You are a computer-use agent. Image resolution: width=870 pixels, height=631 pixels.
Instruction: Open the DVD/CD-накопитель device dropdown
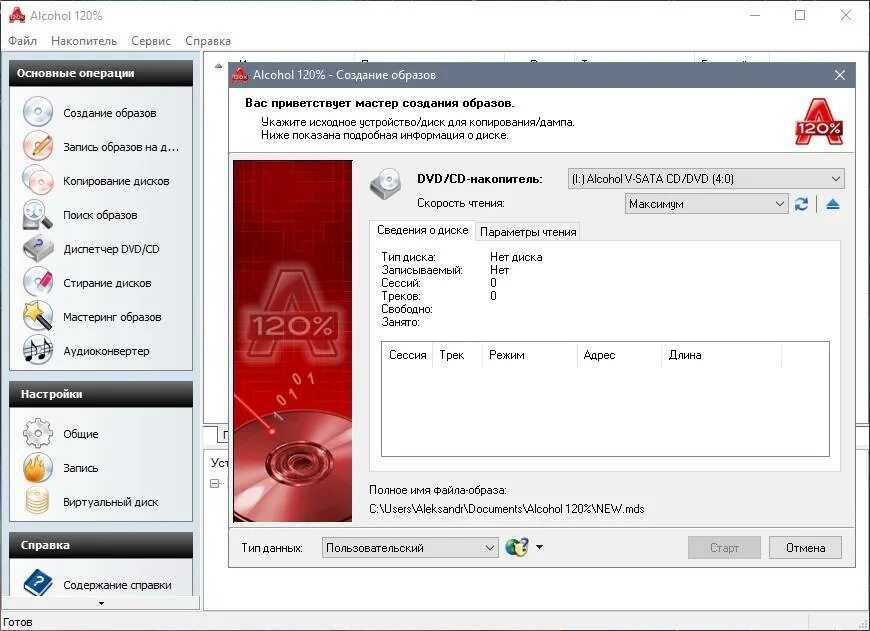tap(706, 179)
